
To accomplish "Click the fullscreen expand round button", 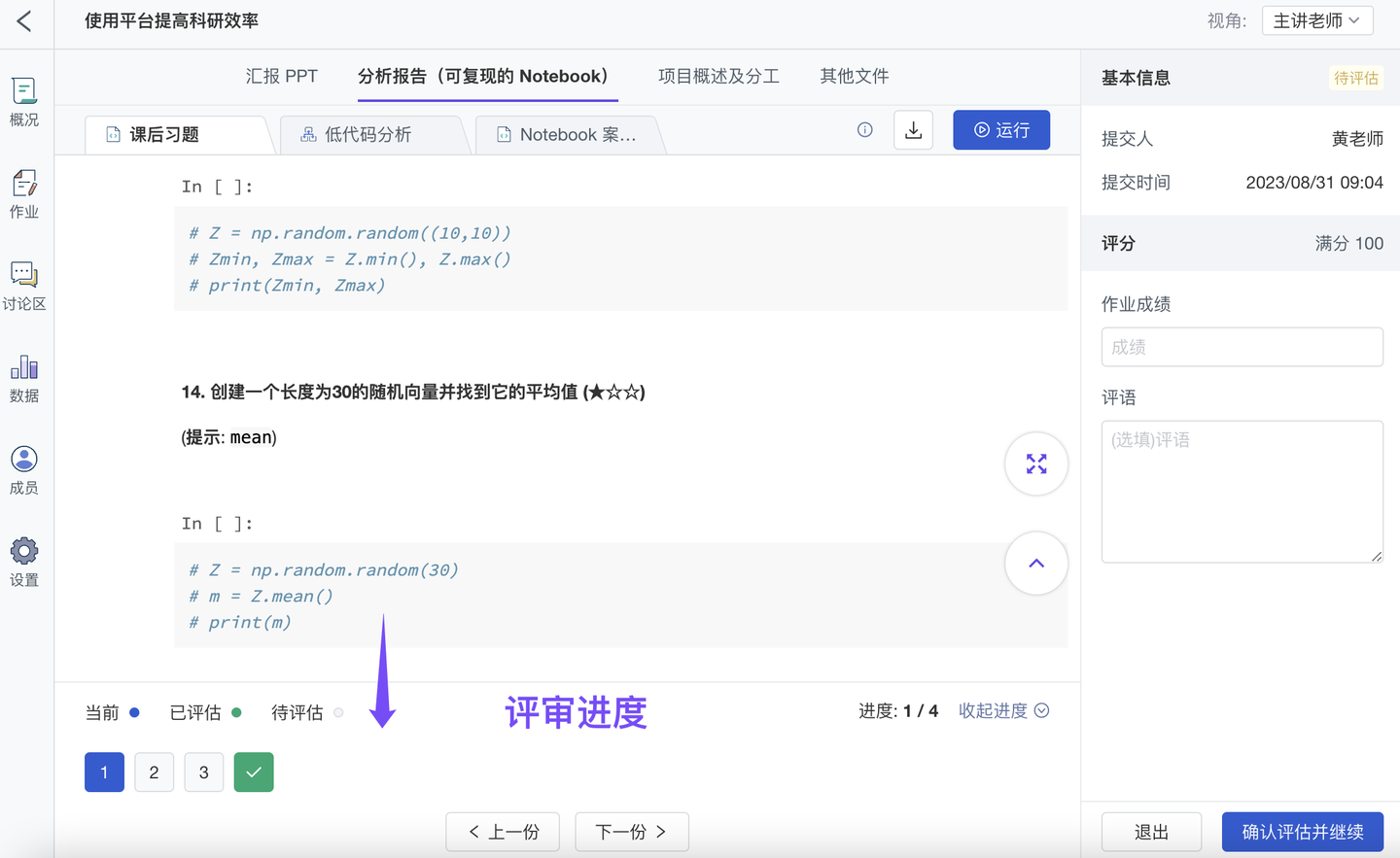I will point(1036,463).
